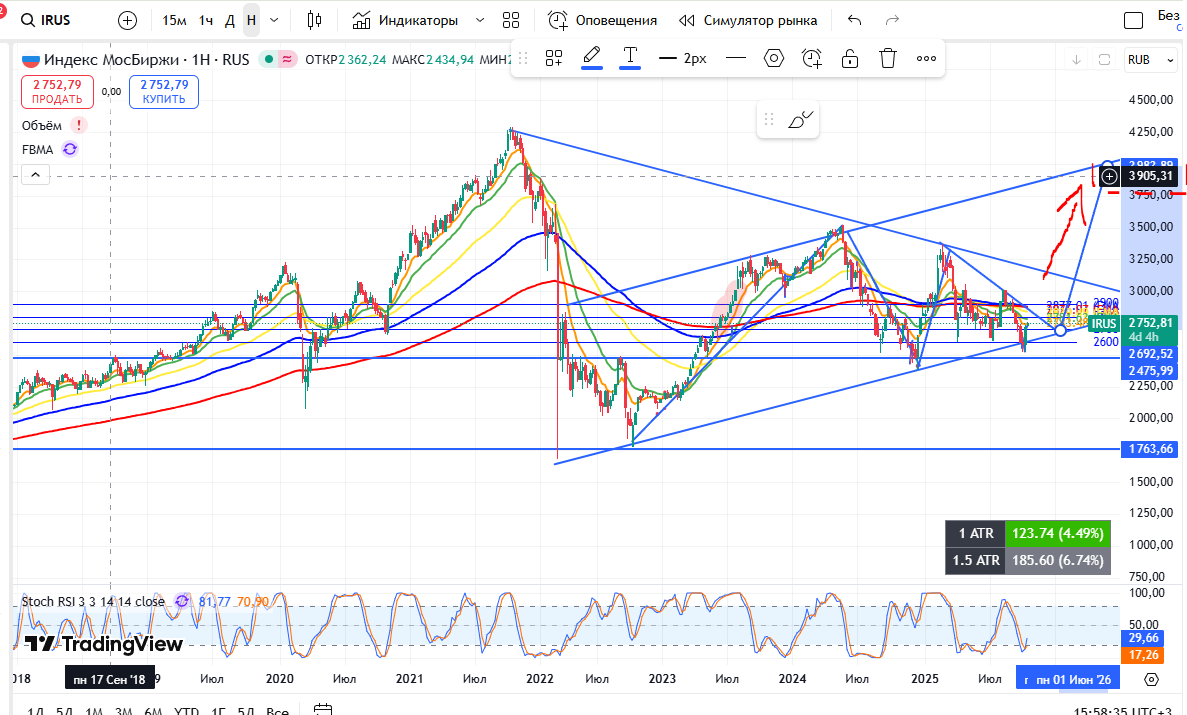Click the sync icon beside RUB

point(1104,60)
